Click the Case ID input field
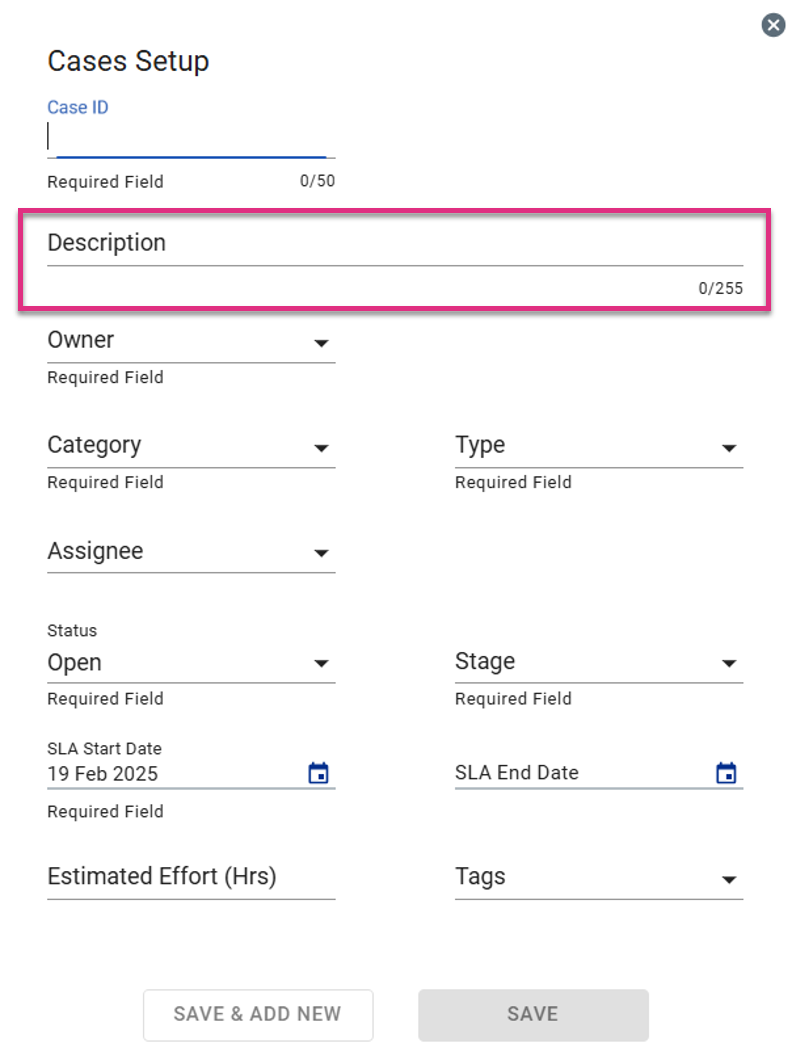This screenshot has width=798, height=1056. 191,137
